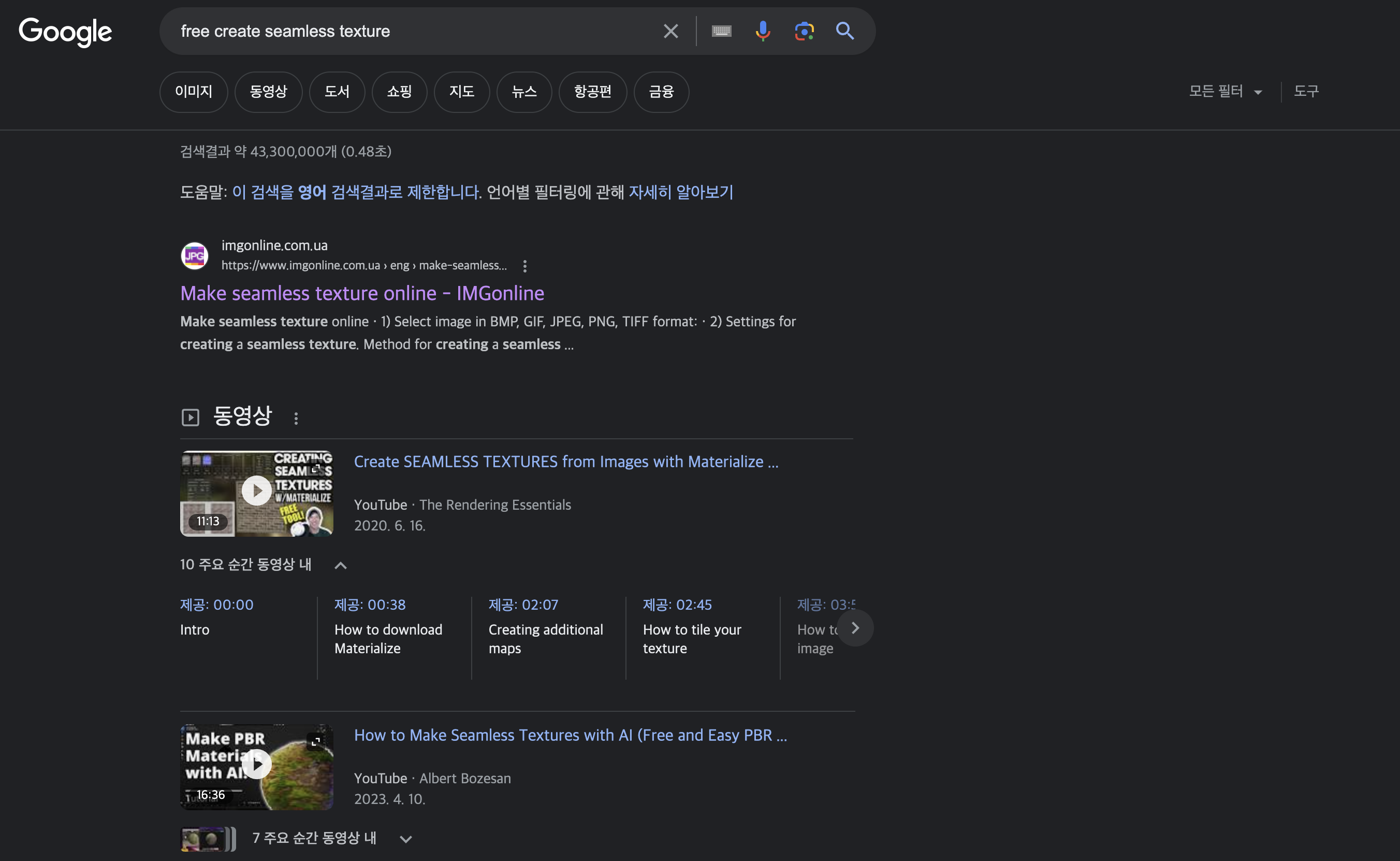Expand the 7 주요 순간 key moments
The height and width of the screenshot is (861, 1400).
tap(405, 839)
